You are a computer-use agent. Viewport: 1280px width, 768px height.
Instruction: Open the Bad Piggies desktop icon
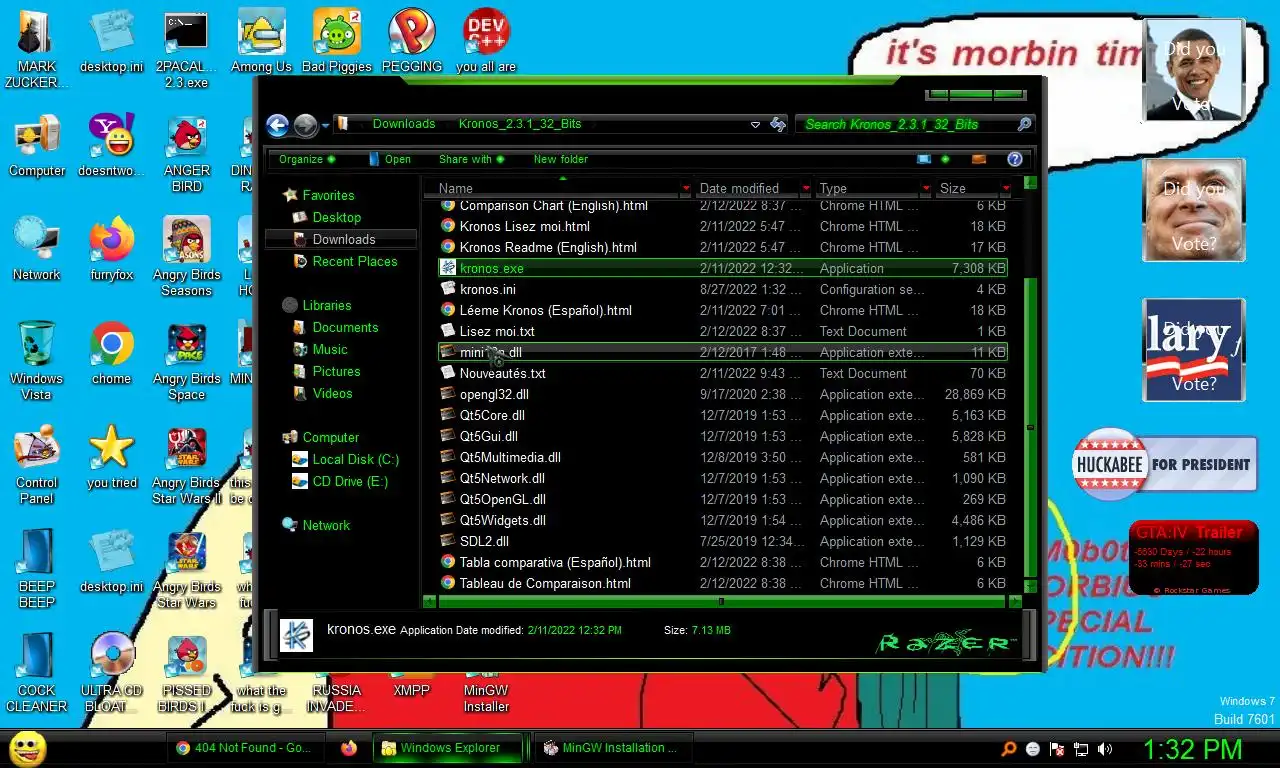[337, 41]
